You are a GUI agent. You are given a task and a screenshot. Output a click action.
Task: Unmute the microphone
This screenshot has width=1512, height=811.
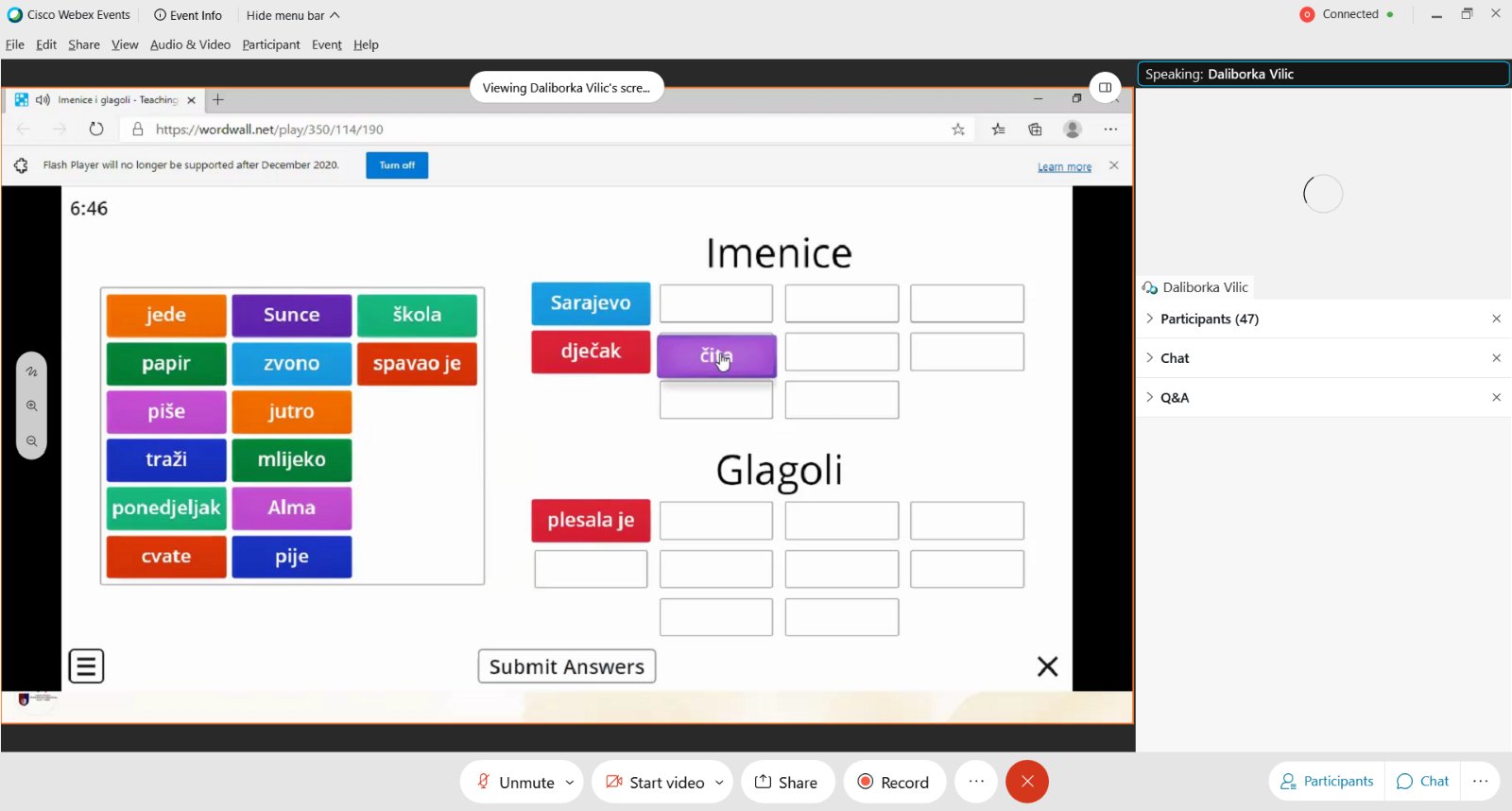(x=515, y=782)
